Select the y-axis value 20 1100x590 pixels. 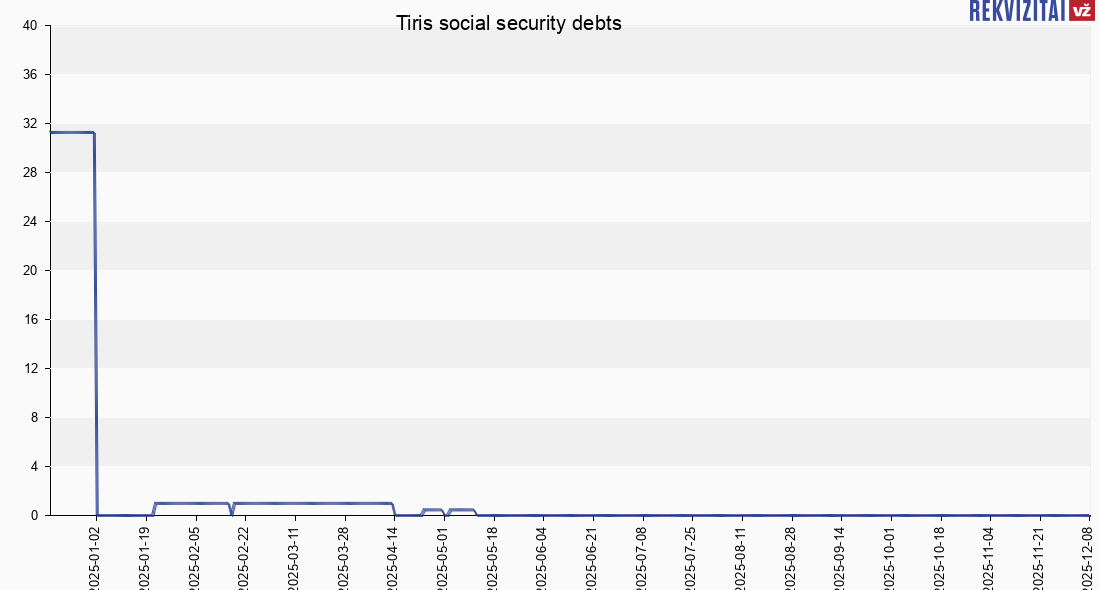coord(30,271)
